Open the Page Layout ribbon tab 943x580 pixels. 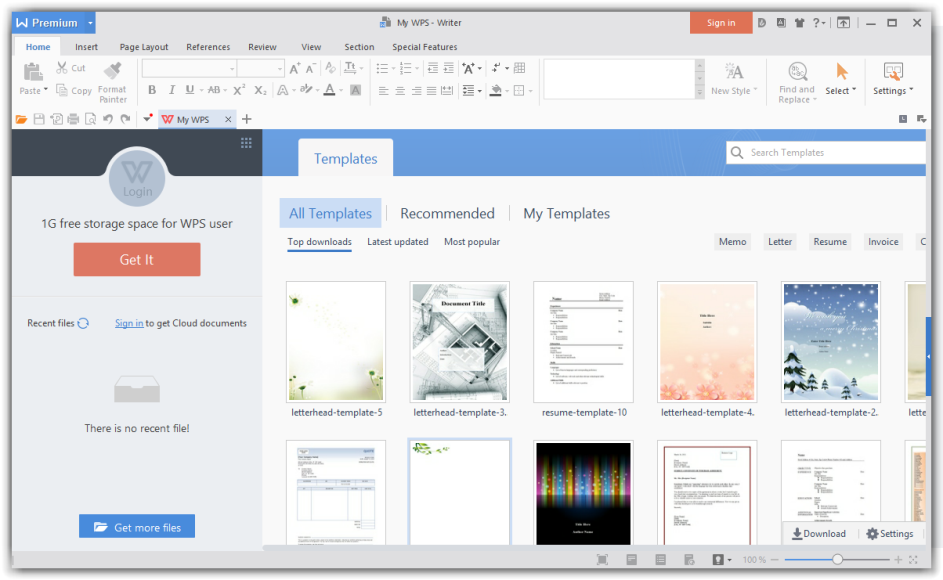pyautogui.click(x=144, y=47)
